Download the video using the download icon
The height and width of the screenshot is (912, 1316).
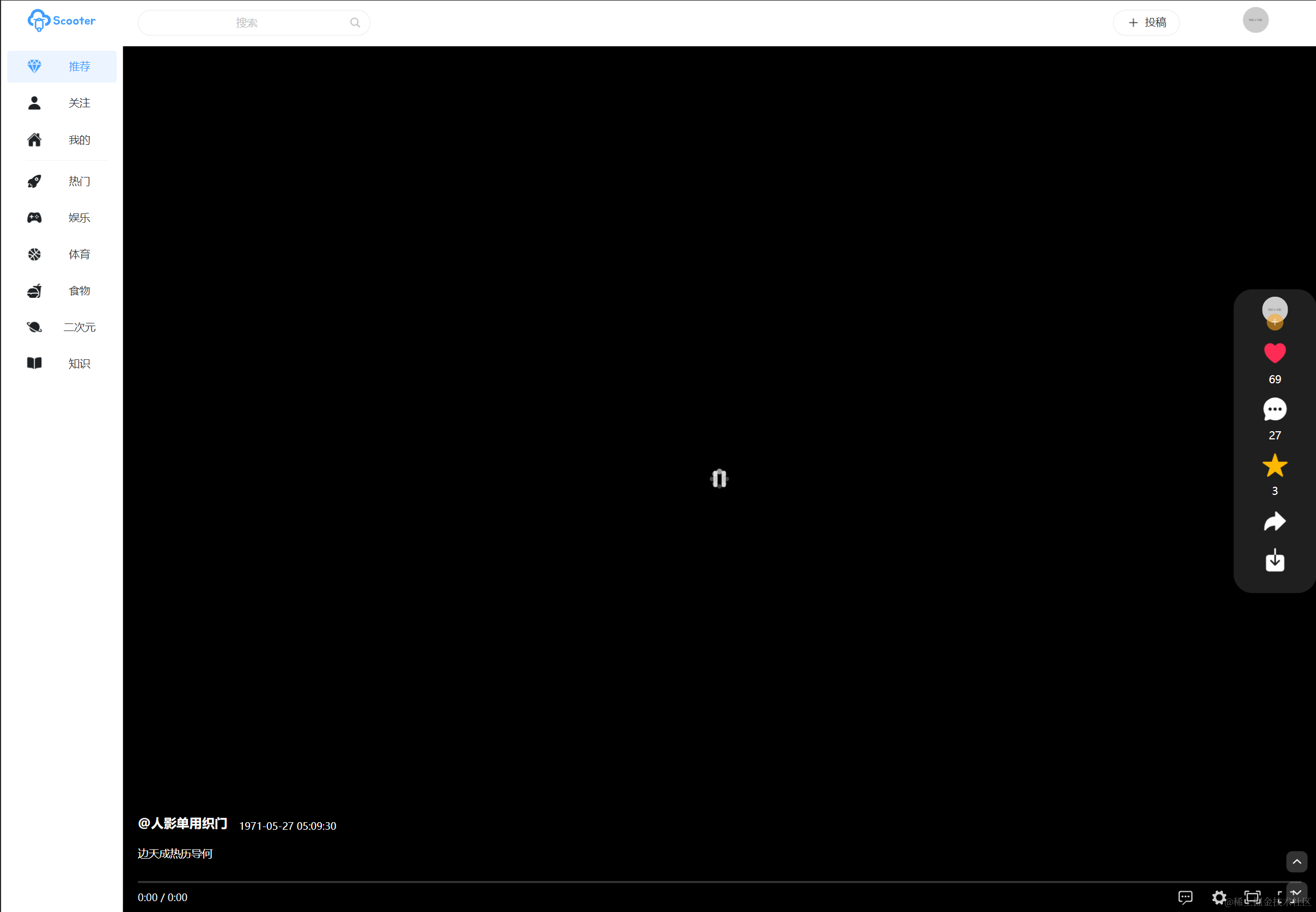tap(1274, 561)
